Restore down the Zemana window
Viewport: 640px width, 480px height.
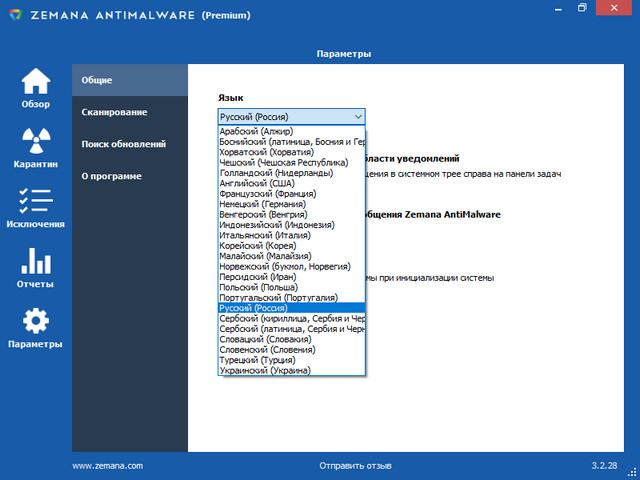point(582,9)
